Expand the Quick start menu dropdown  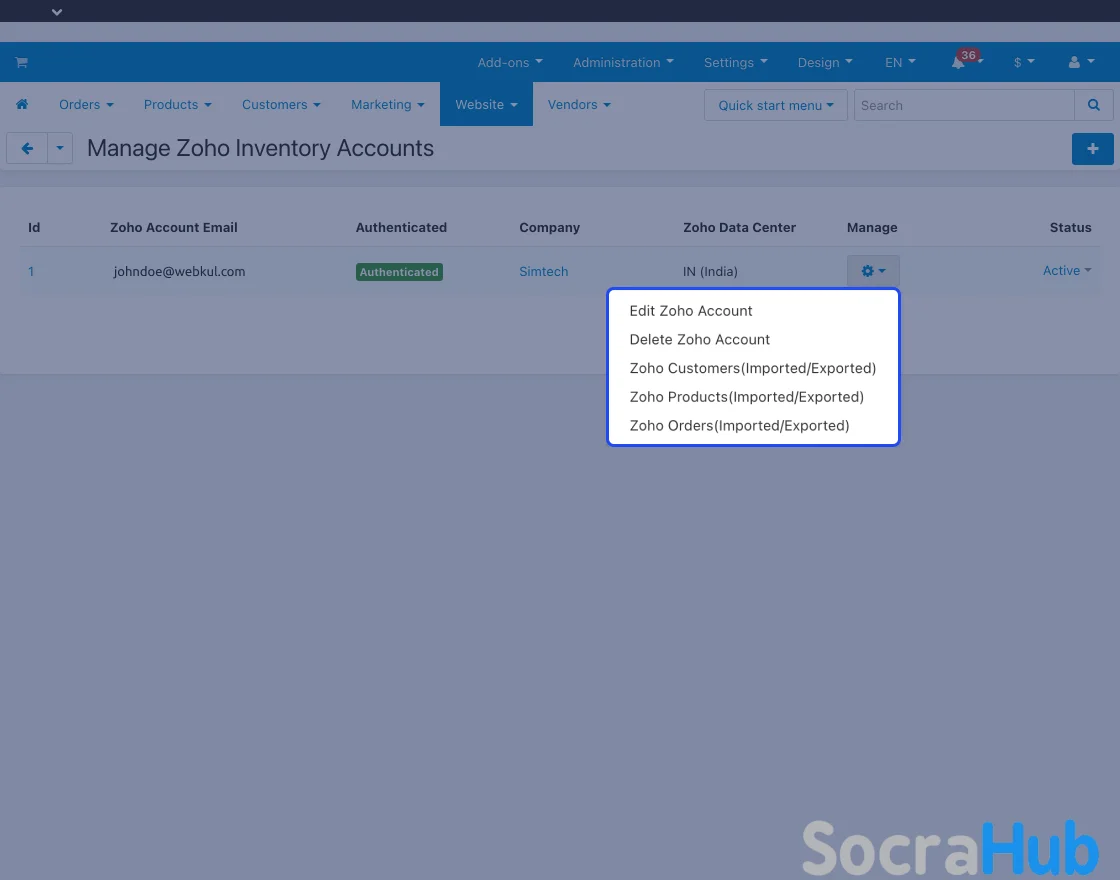(x=775, y=105)
